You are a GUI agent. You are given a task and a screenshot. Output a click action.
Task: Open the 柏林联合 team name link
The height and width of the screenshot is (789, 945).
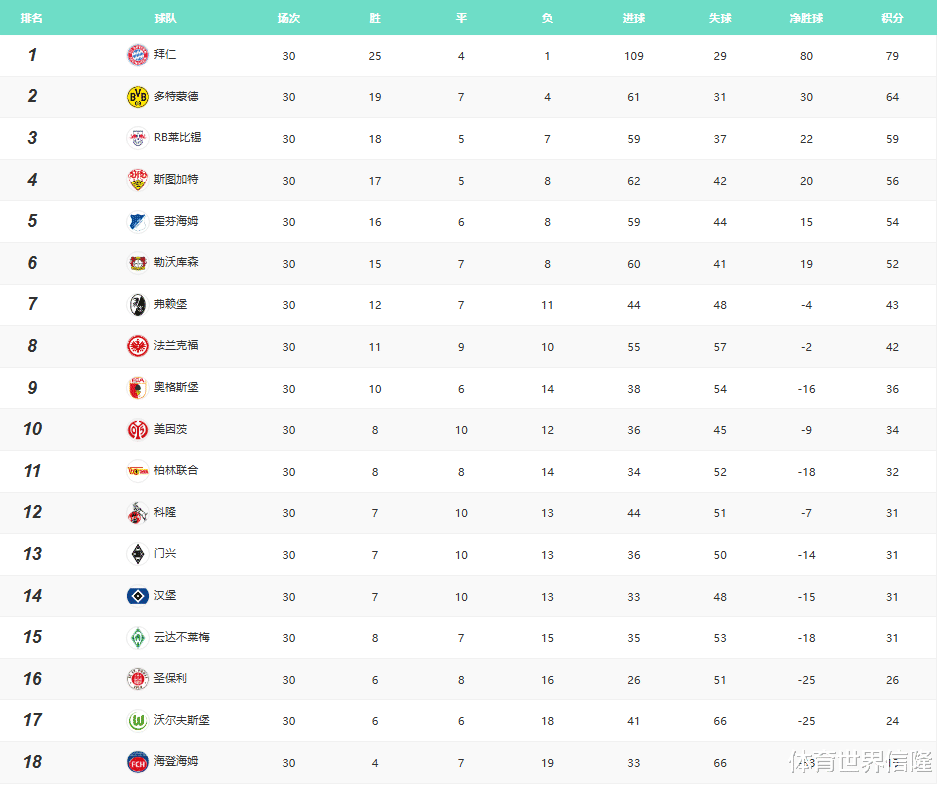[x=176, y=470]
